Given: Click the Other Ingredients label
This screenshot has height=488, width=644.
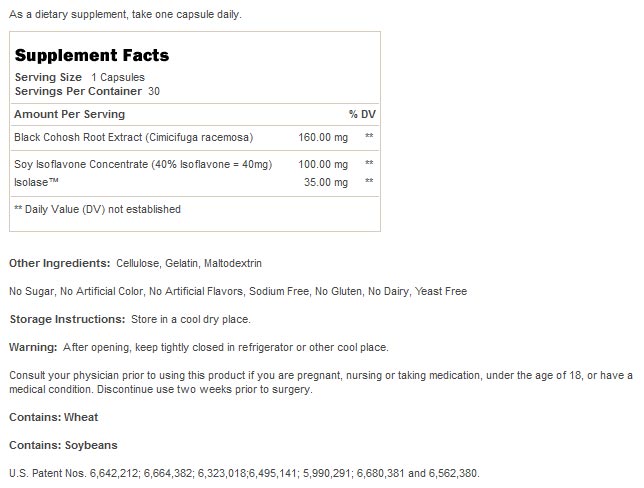Looking at the screenshot, I should pyautogui.click(x=59, y=263).
